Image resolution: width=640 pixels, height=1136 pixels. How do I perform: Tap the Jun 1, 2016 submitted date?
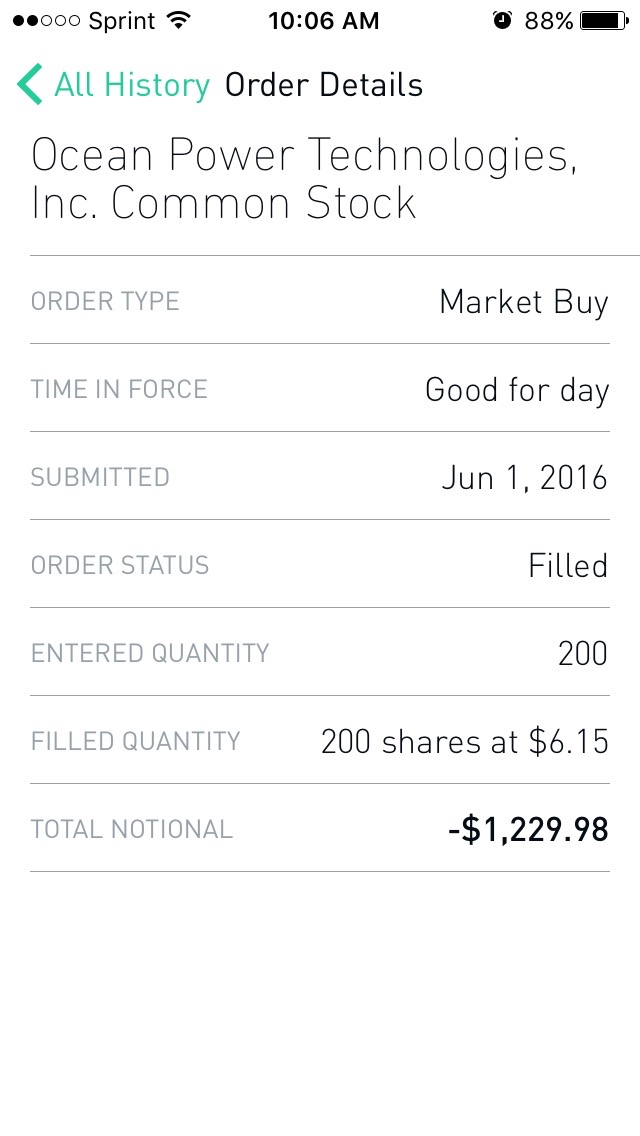click(524, 477)
